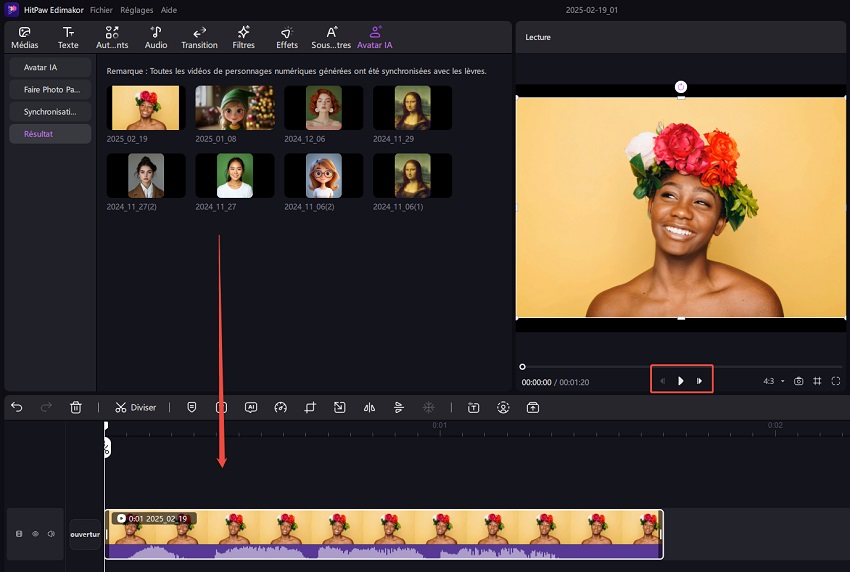Select Synchronisati... in the sidebar
Viewport: 850px width, 572px height.
50,112
